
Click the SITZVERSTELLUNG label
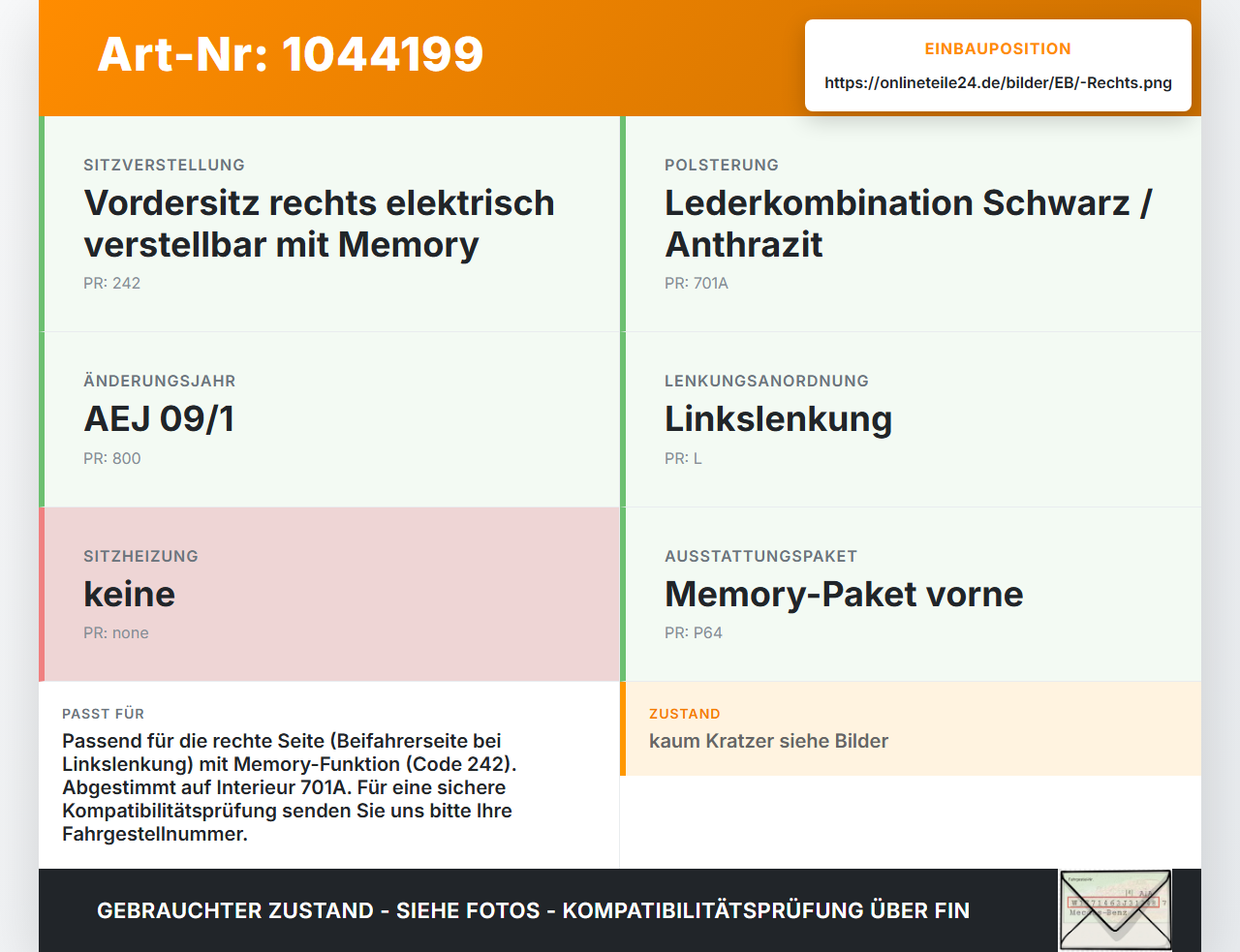(164, 166)
